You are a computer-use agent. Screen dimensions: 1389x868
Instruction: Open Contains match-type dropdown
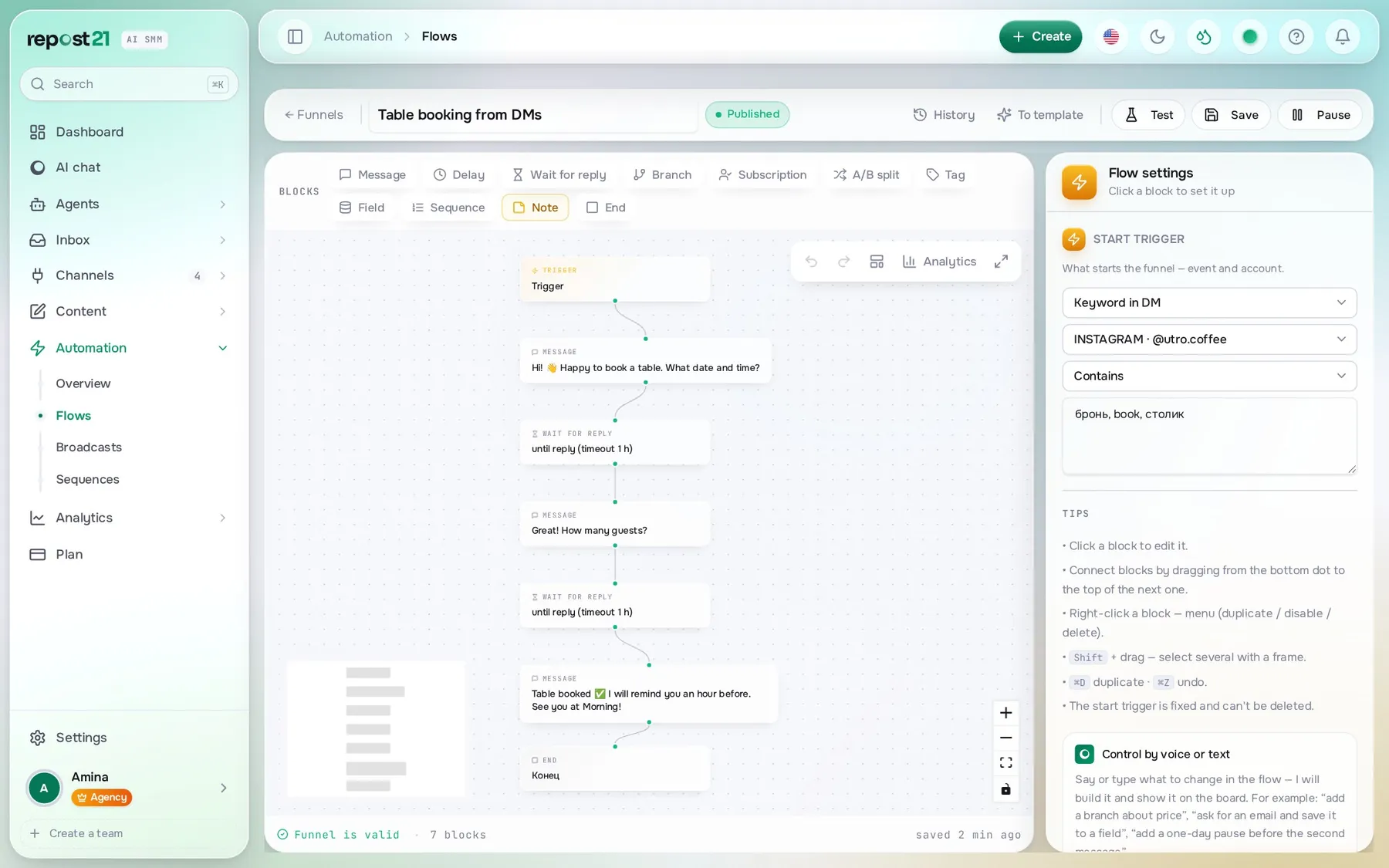[x=1209, y=376]
